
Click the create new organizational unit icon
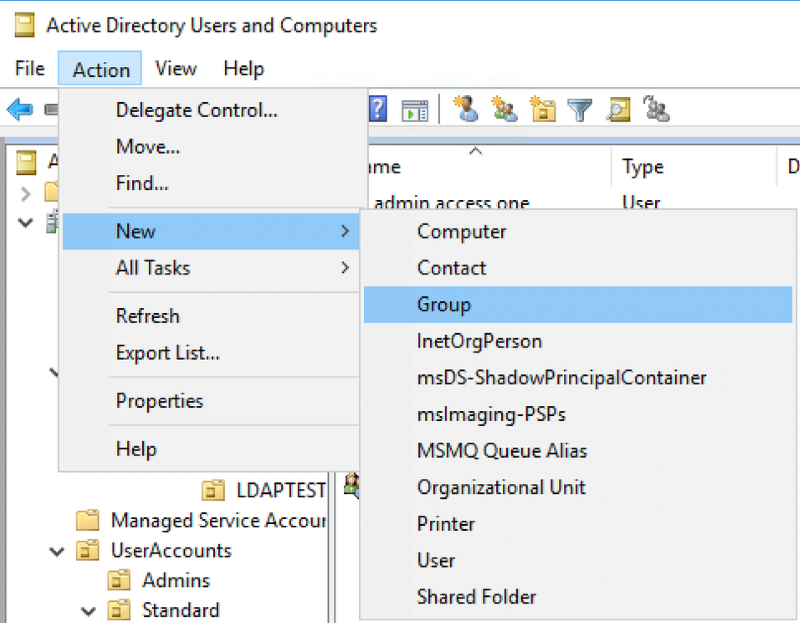[x=543, y=109]
